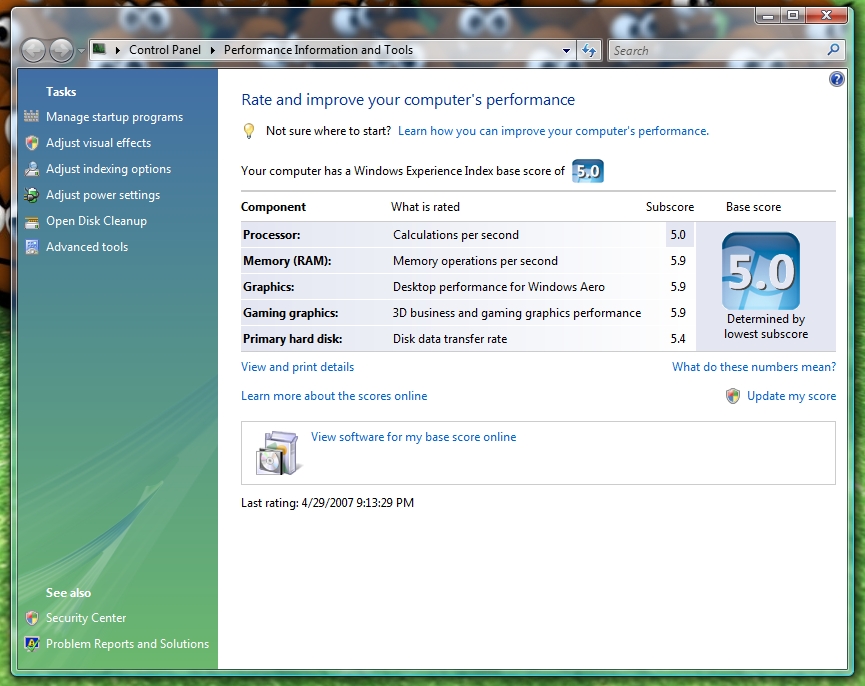The image size is (865, 686).
Task: Open Advanced tools task
Action: [x=87, y=246]
